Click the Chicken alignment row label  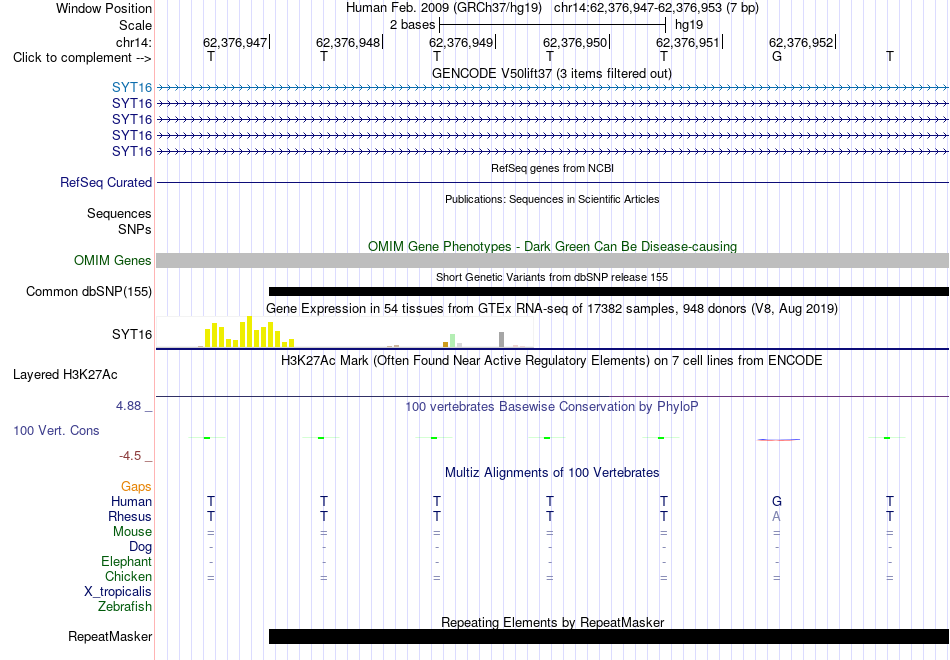(x=128, y=576)
